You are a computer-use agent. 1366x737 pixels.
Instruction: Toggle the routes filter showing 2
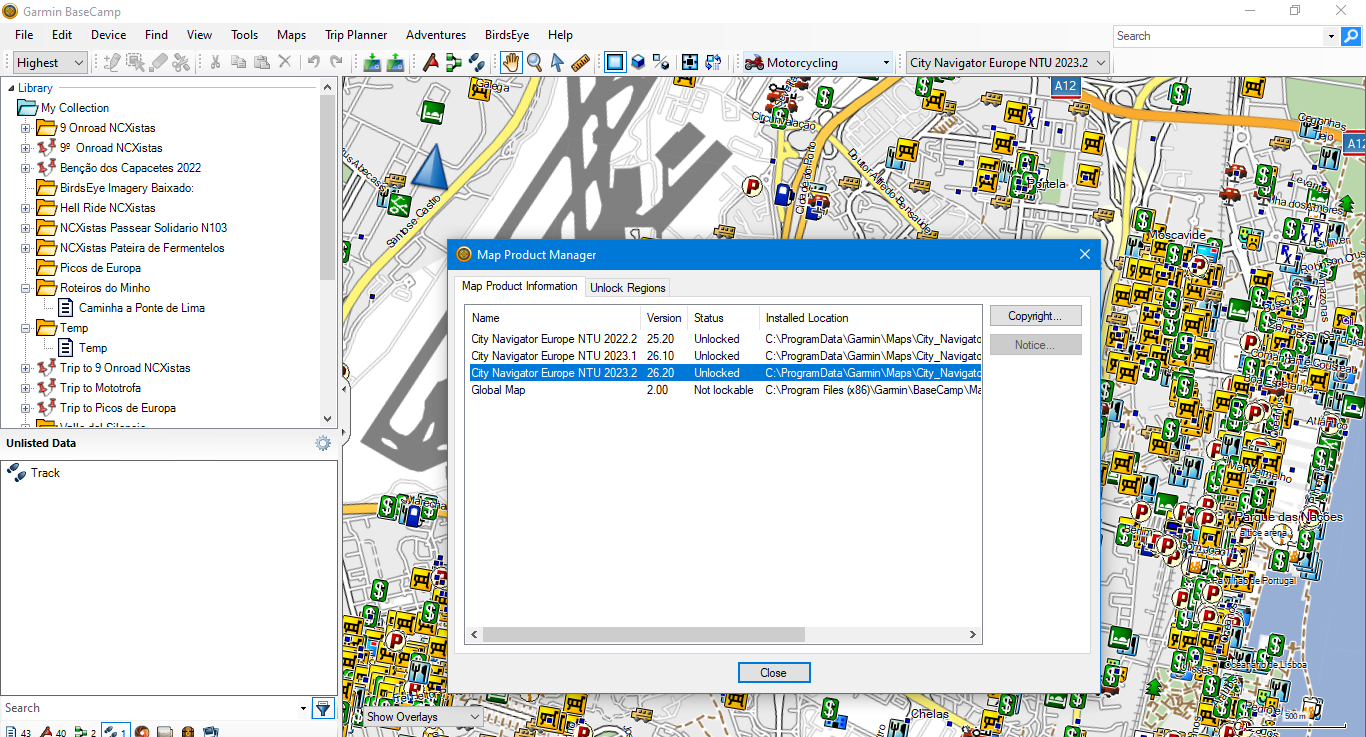pos(84,732)
